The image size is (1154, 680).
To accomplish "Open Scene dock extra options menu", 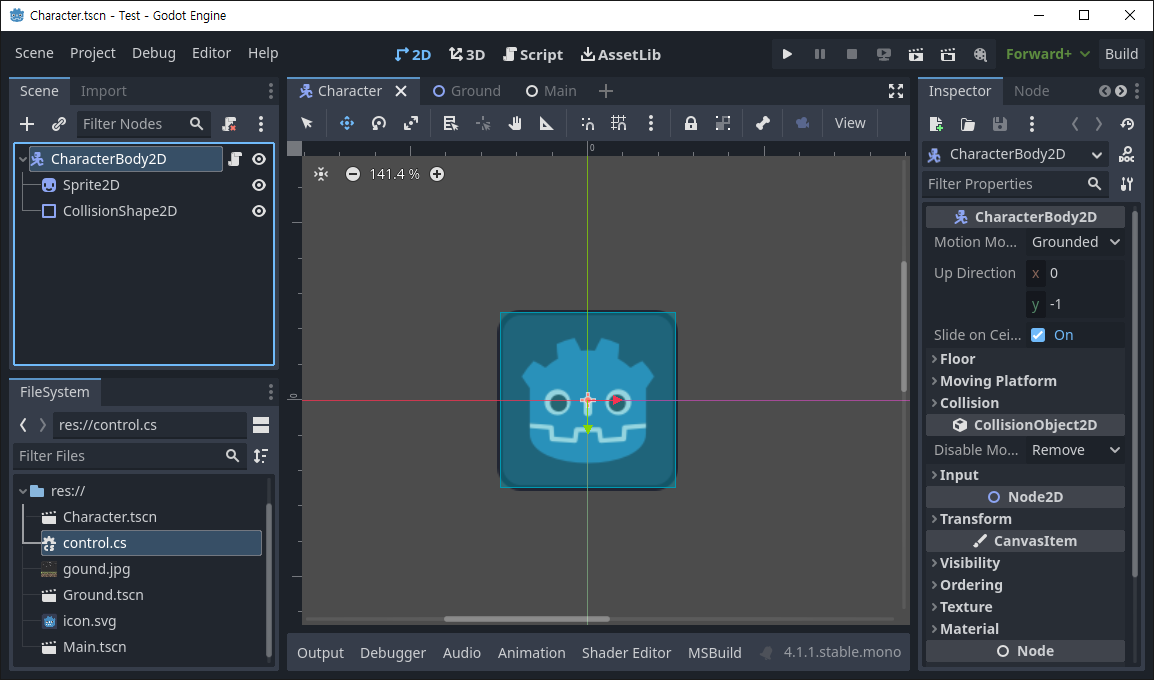I will tap(261, 124).
